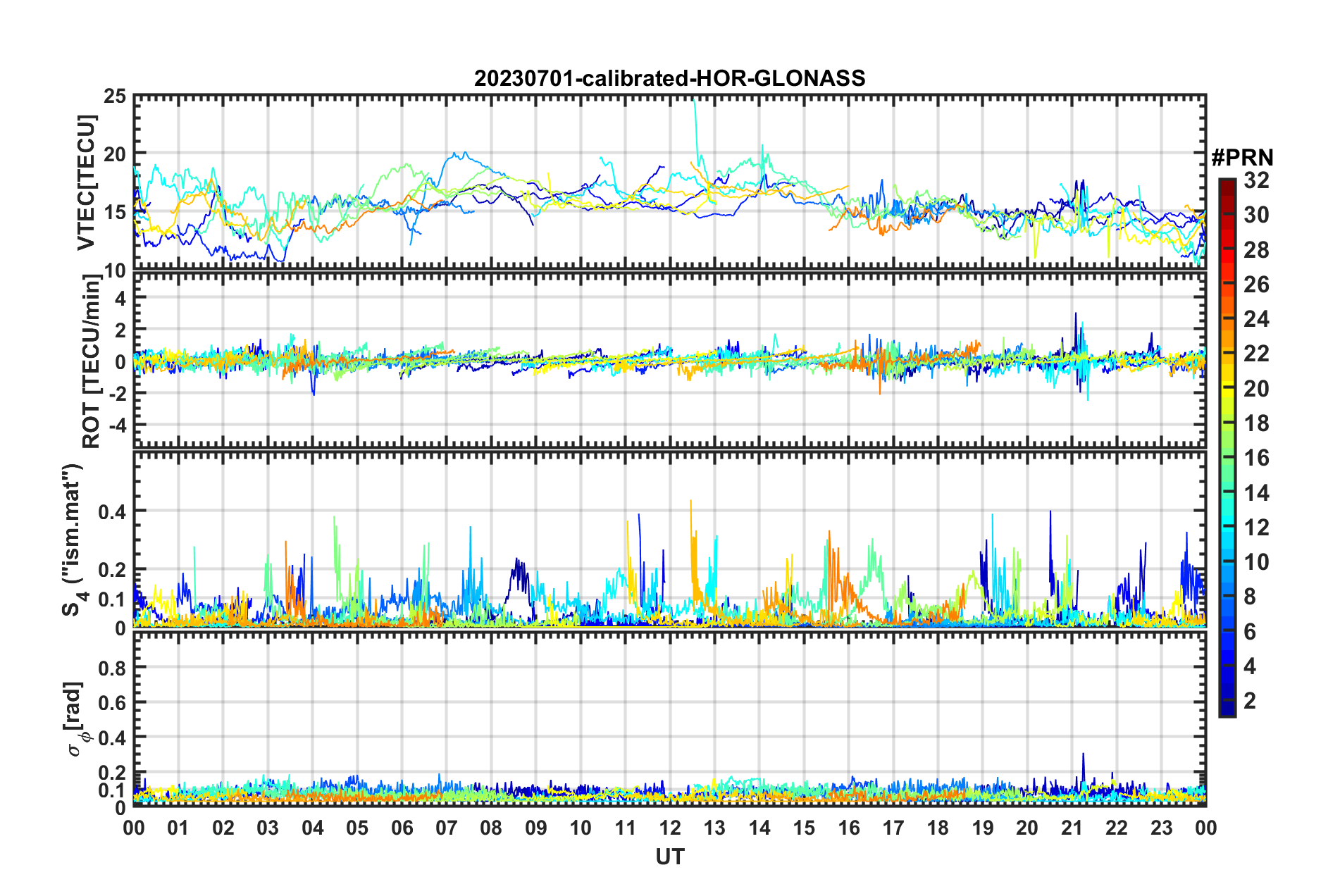
Task: Click UT hour tick label 23
Action: pos(1162,828)
